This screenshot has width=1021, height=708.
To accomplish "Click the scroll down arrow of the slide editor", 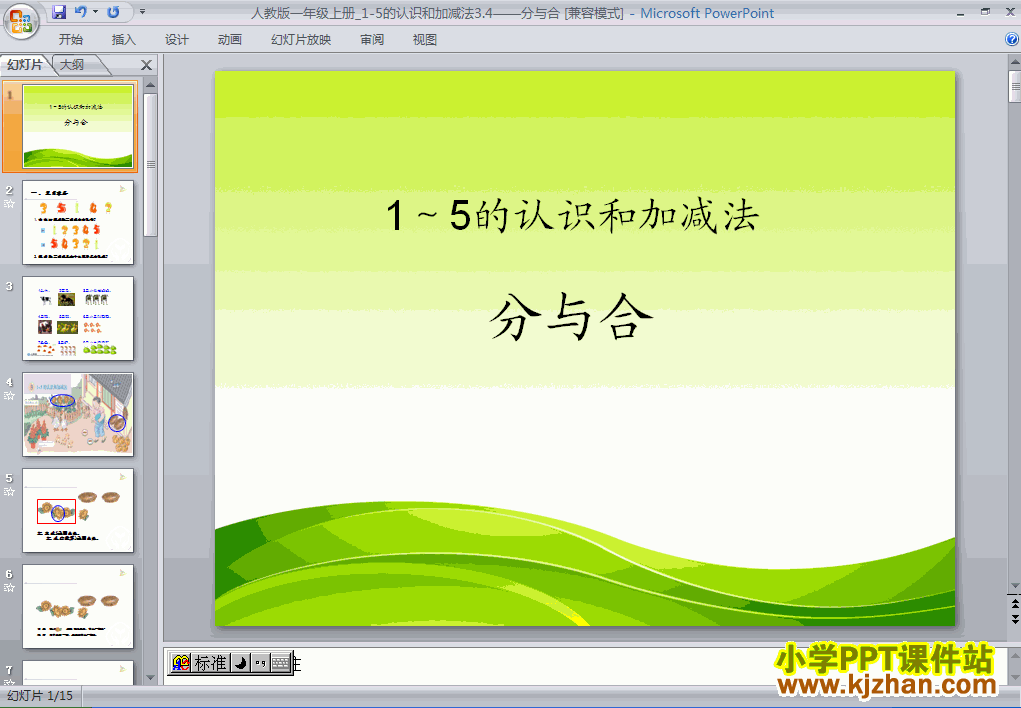I will click(1014, 586).
